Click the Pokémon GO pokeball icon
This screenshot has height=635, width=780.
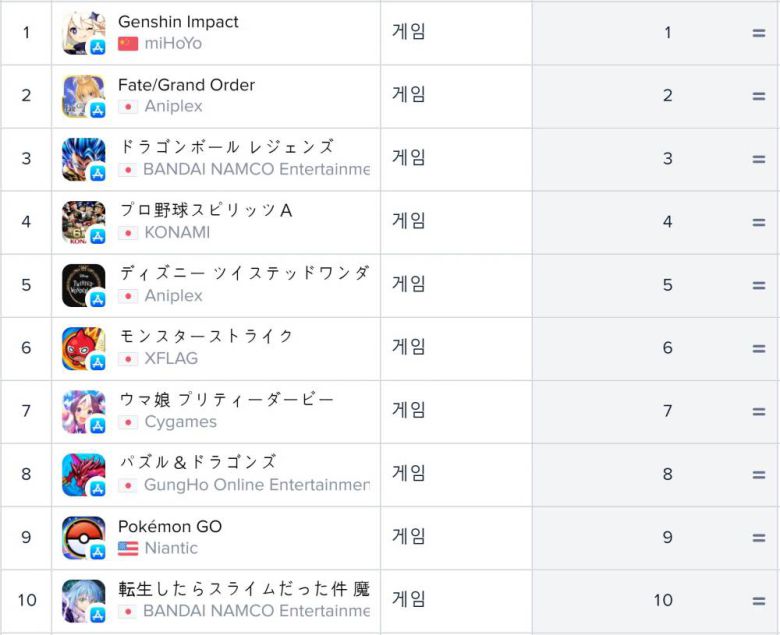tap(83, 537)
